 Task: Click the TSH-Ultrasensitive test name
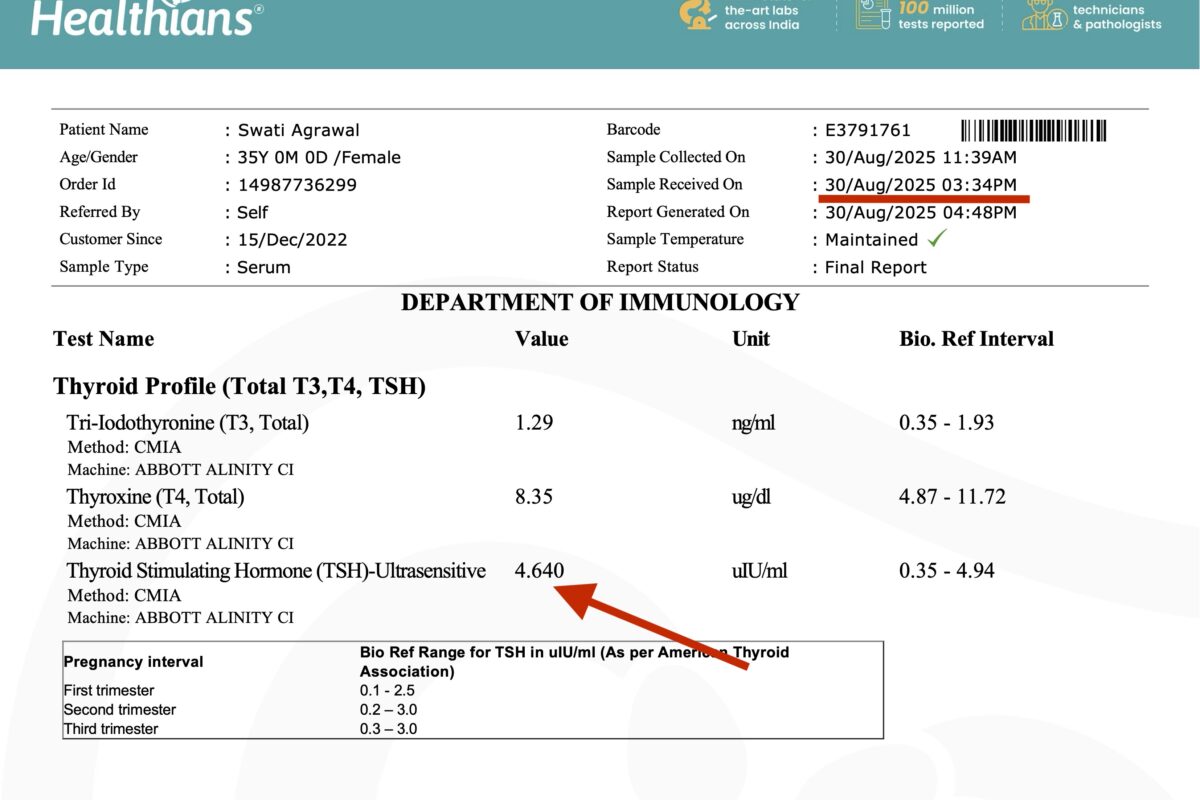[276, 571]
